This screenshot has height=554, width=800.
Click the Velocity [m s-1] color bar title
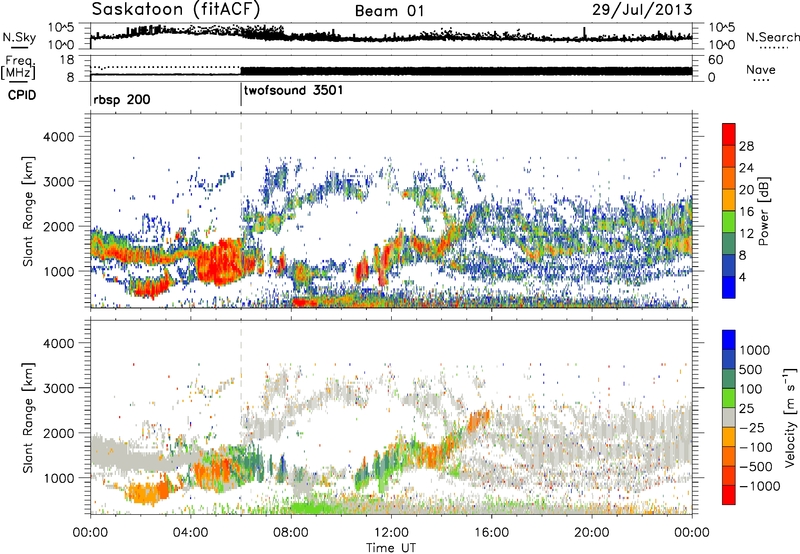pyautogui.click(x=790, y=417)
